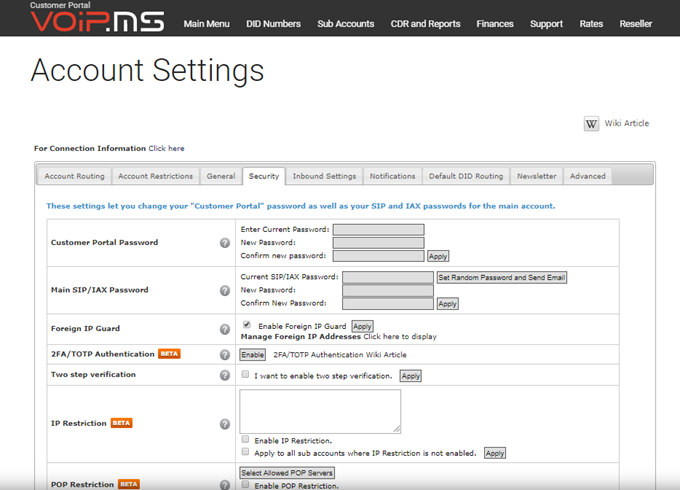Screen dimensions: 680x490
Task: Switch to Inbound Settings tab
Action: 324,176
